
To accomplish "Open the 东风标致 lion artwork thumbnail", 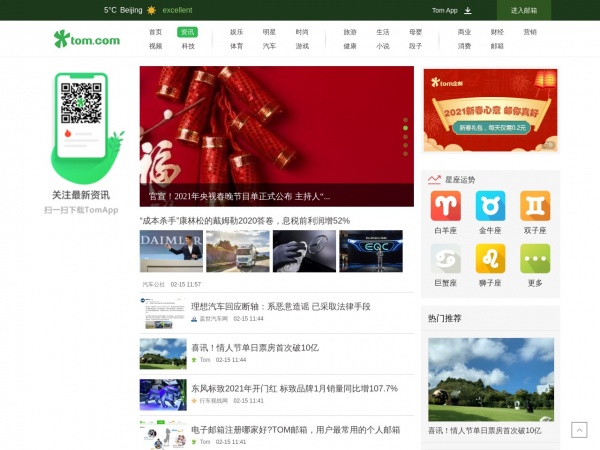I will [163, 395].
